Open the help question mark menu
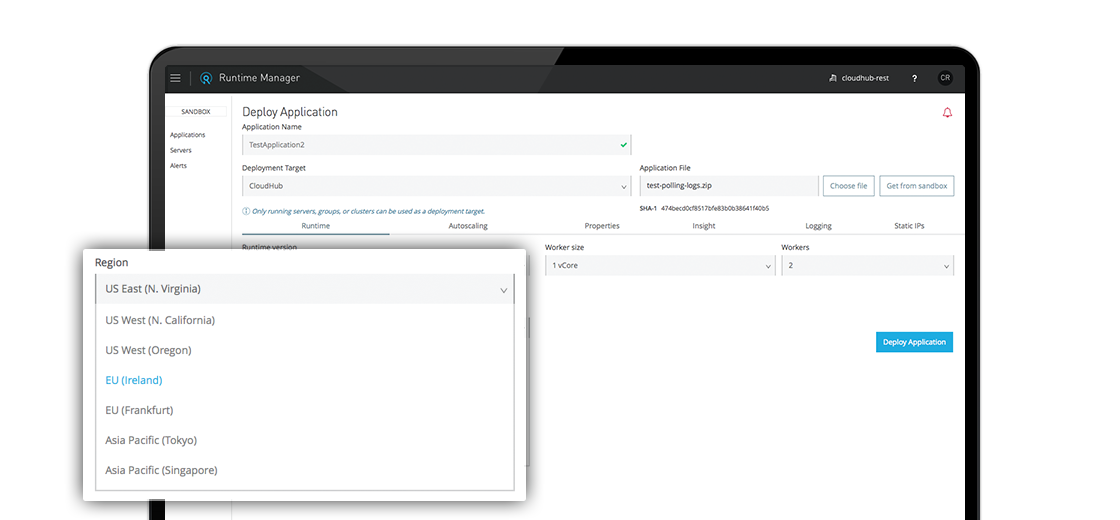 pyautogui.click(x=914, y=79)
